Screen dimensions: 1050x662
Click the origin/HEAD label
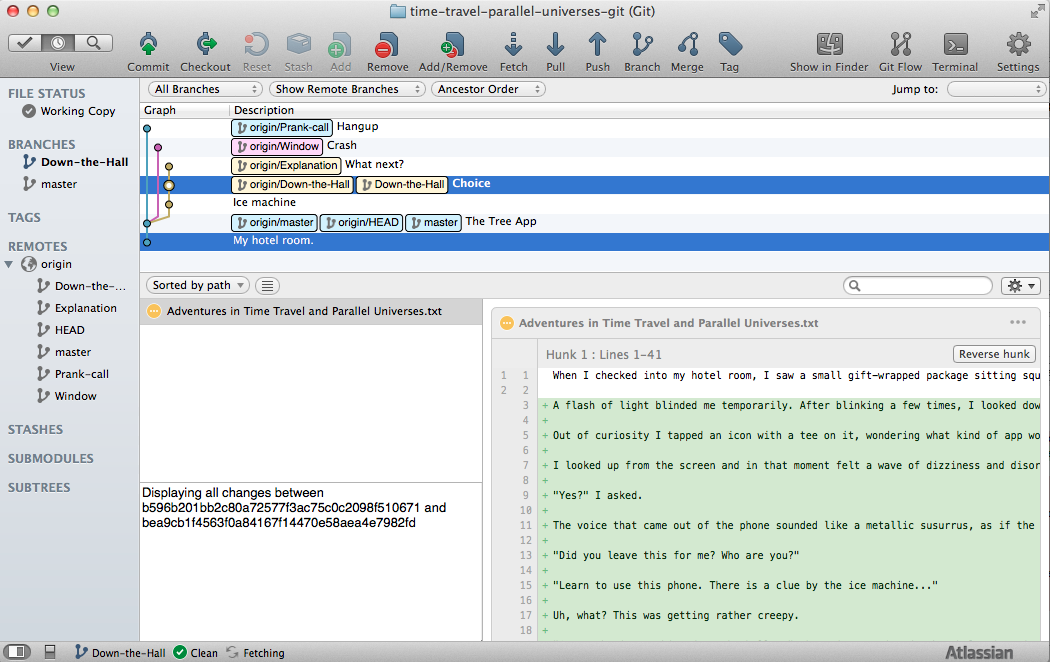click(362, 222)
